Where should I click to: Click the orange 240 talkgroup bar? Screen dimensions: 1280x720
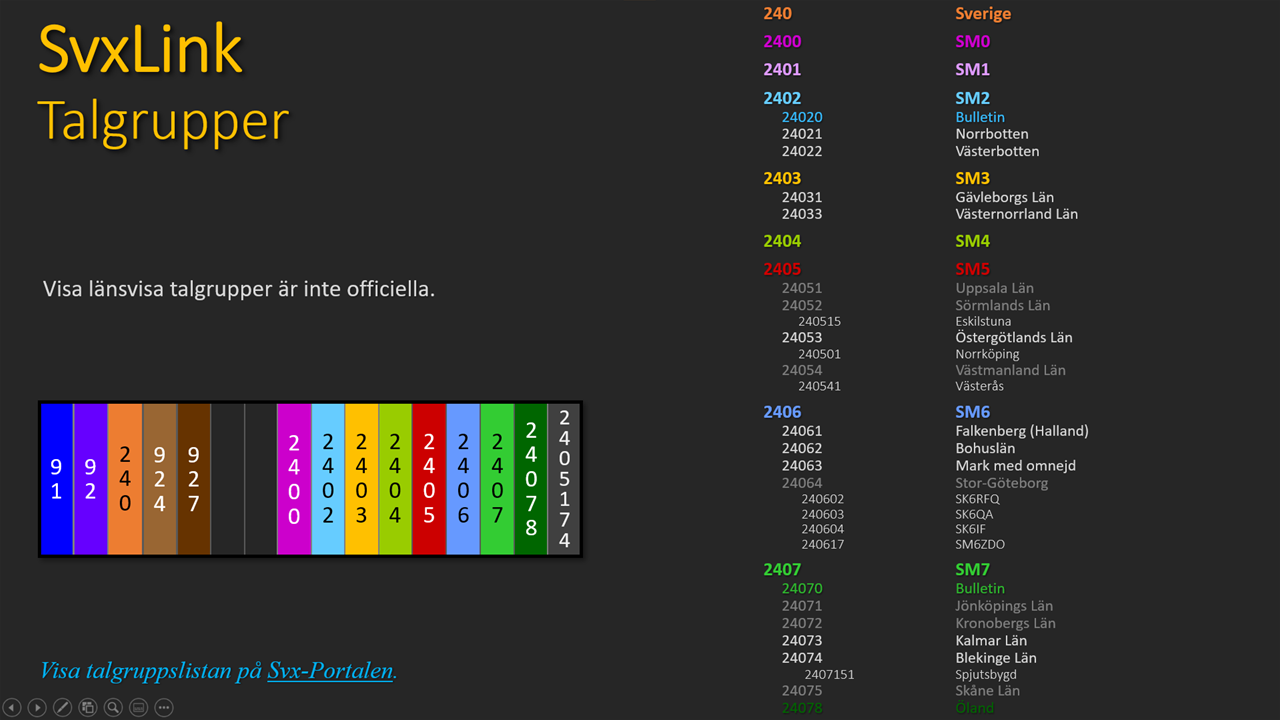[x=125, y=479]
